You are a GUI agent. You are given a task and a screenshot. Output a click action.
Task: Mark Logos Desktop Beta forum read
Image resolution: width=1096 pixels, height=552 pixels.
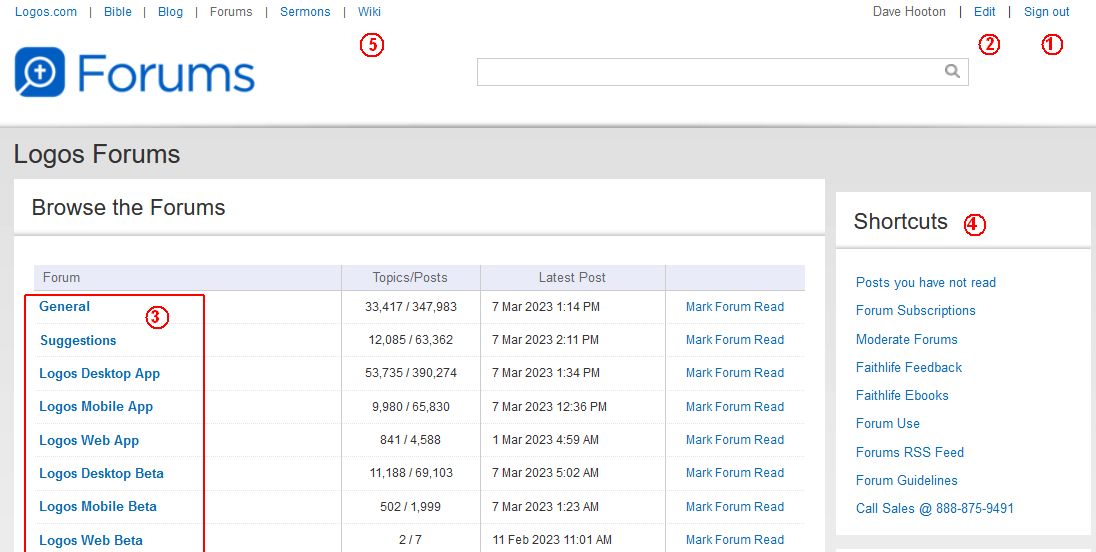tap(735, 473)
